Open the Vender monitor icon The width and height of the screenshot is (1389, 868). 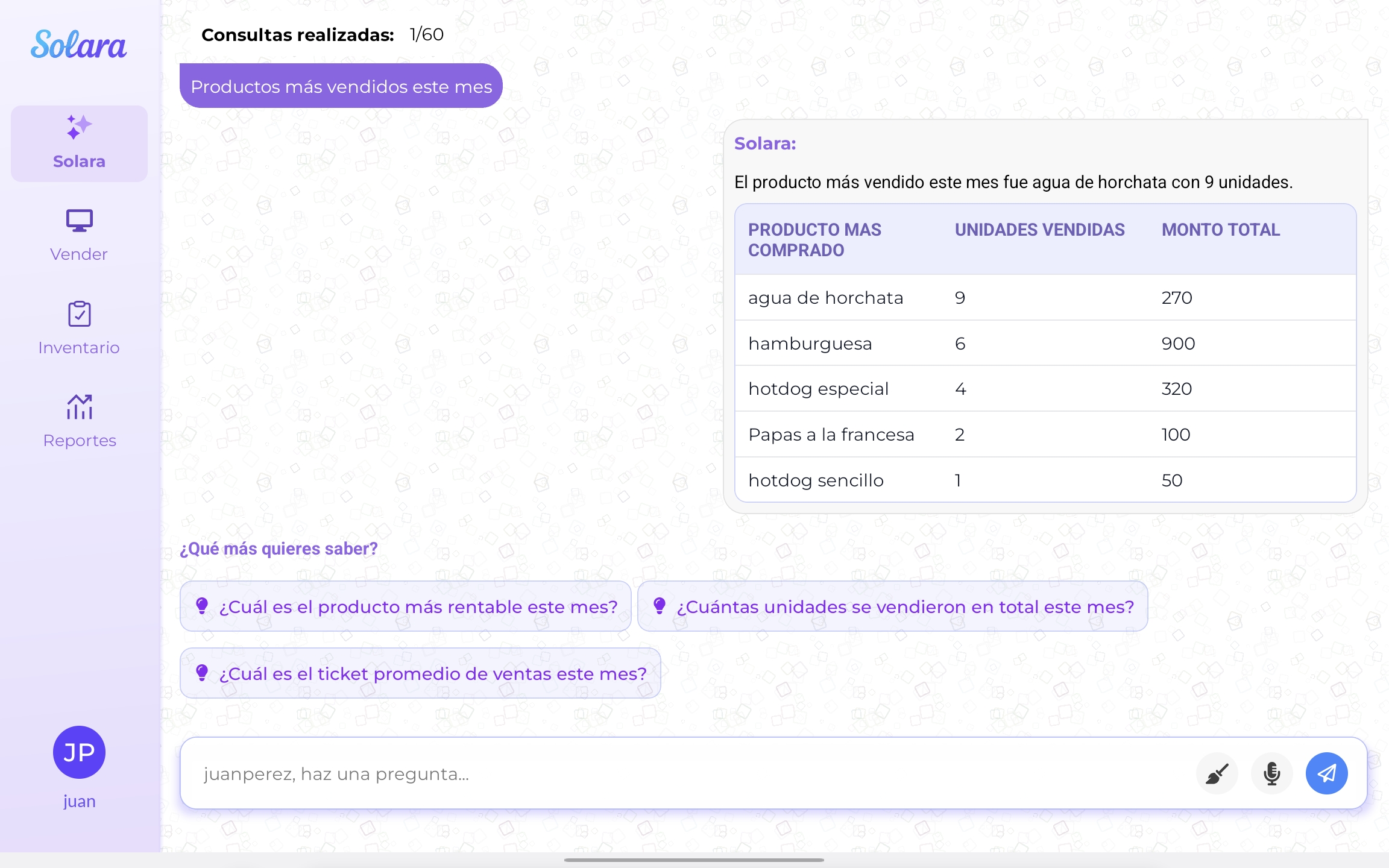point(79,221)
